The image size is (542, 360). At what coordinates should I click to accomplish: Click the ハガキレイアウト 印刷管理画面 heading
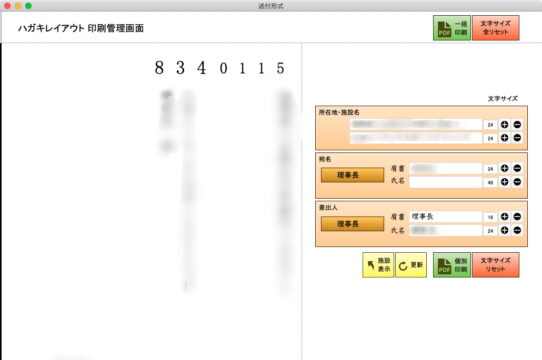(81, 28)
